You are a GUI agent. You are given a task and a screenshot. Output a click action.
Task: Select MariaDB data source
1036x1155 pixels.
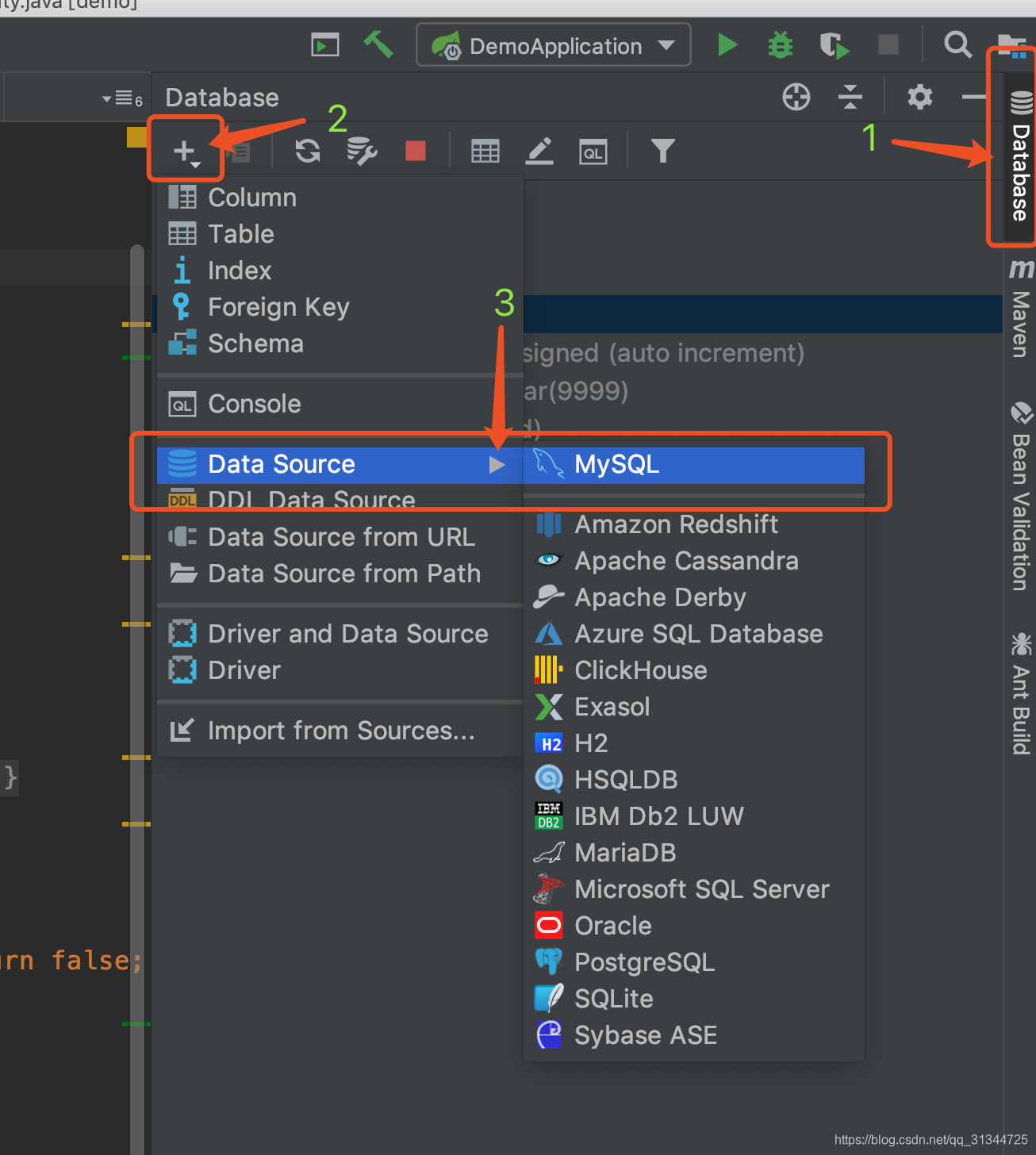pyautogui.click(x=694, y=853)
